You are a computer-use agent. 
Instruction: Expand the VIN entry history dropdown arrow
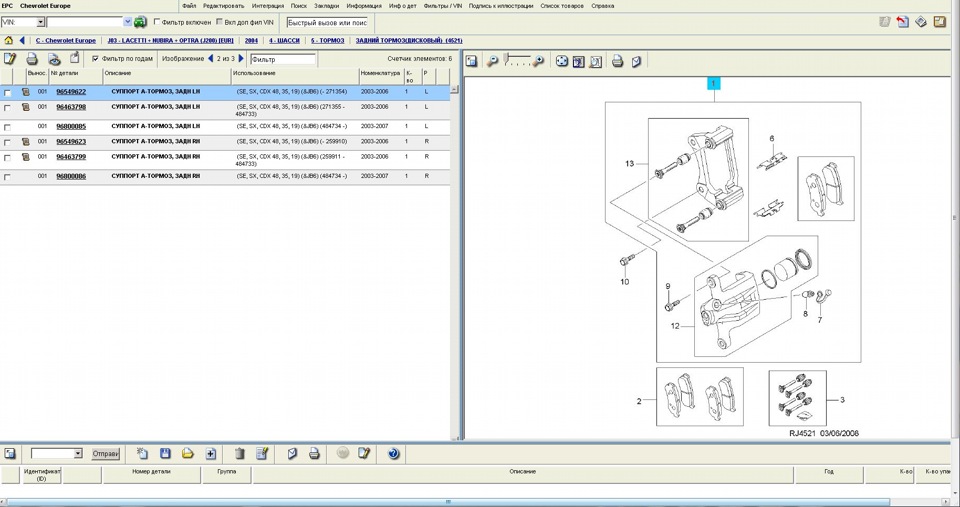[x=127, y=22]
